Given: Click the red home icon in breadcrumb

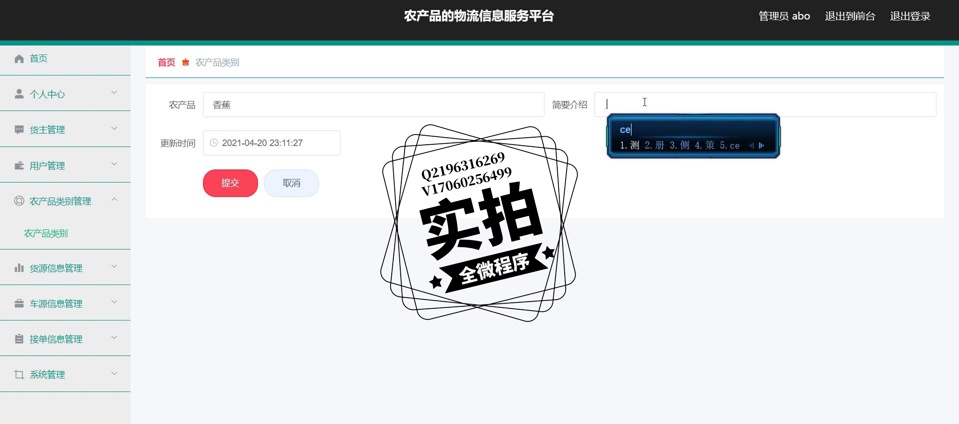Looking at the screenshot, I should 185,62.
